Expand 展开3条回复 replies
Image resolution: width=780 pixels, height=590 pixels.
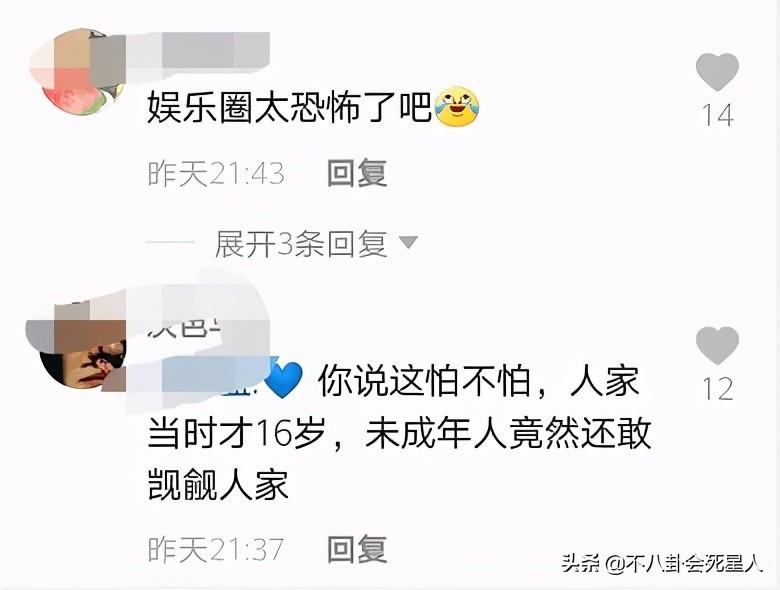pyautogui.click(x=300, y=244)
